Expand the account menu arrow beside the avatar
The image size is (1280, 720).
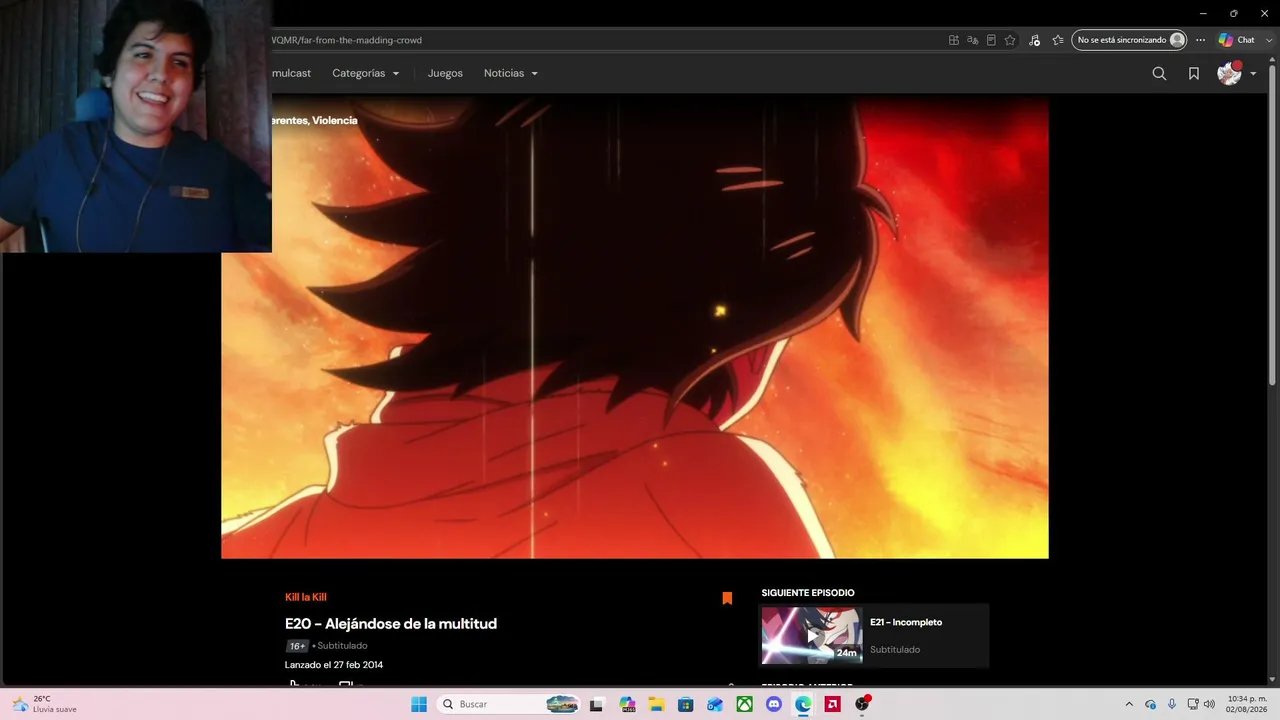coord(1253,73)
